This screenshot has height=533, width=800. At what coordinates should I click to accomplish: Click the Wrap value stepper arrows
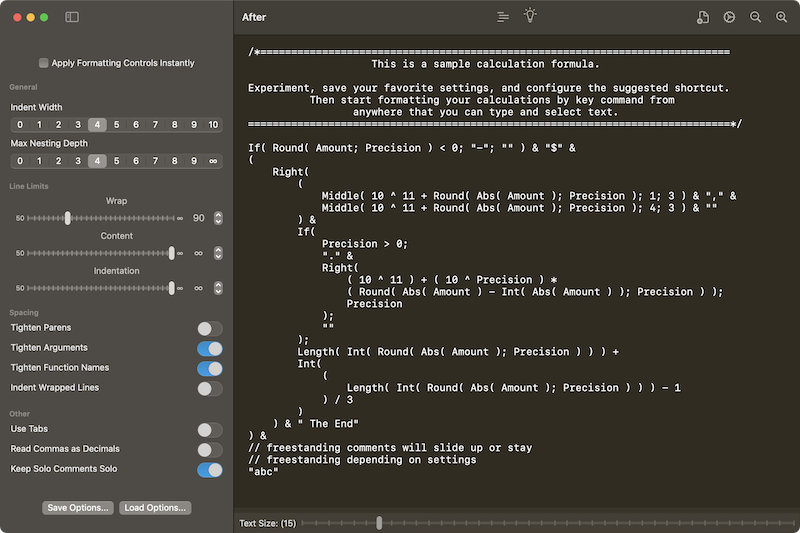(218, 218)
